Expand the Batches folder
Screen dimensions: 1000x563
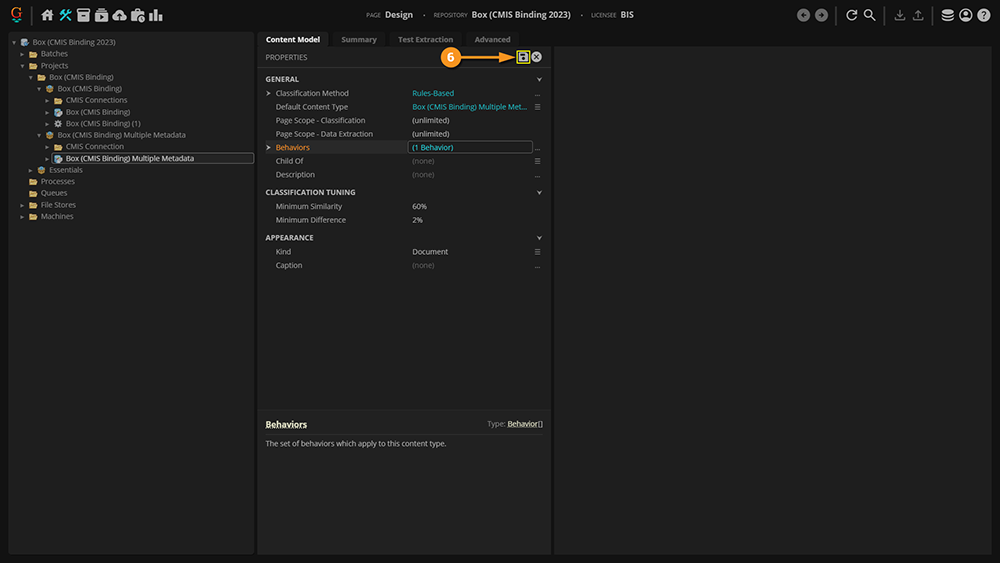pos(22,54)
